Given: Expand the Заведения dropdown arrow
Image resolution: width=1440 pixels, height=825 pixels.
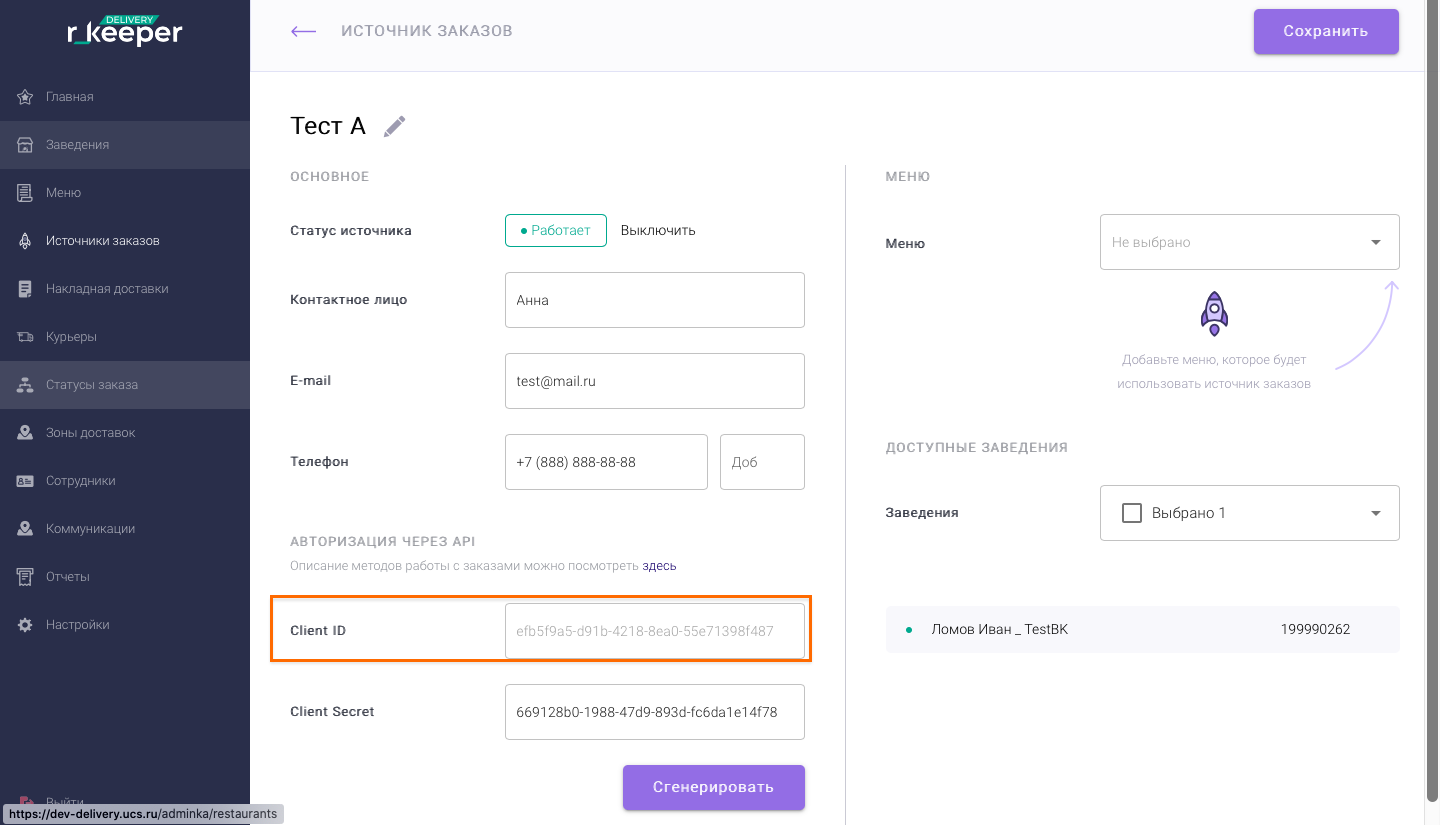Looking at the screenshot, I should [1376, 513].
